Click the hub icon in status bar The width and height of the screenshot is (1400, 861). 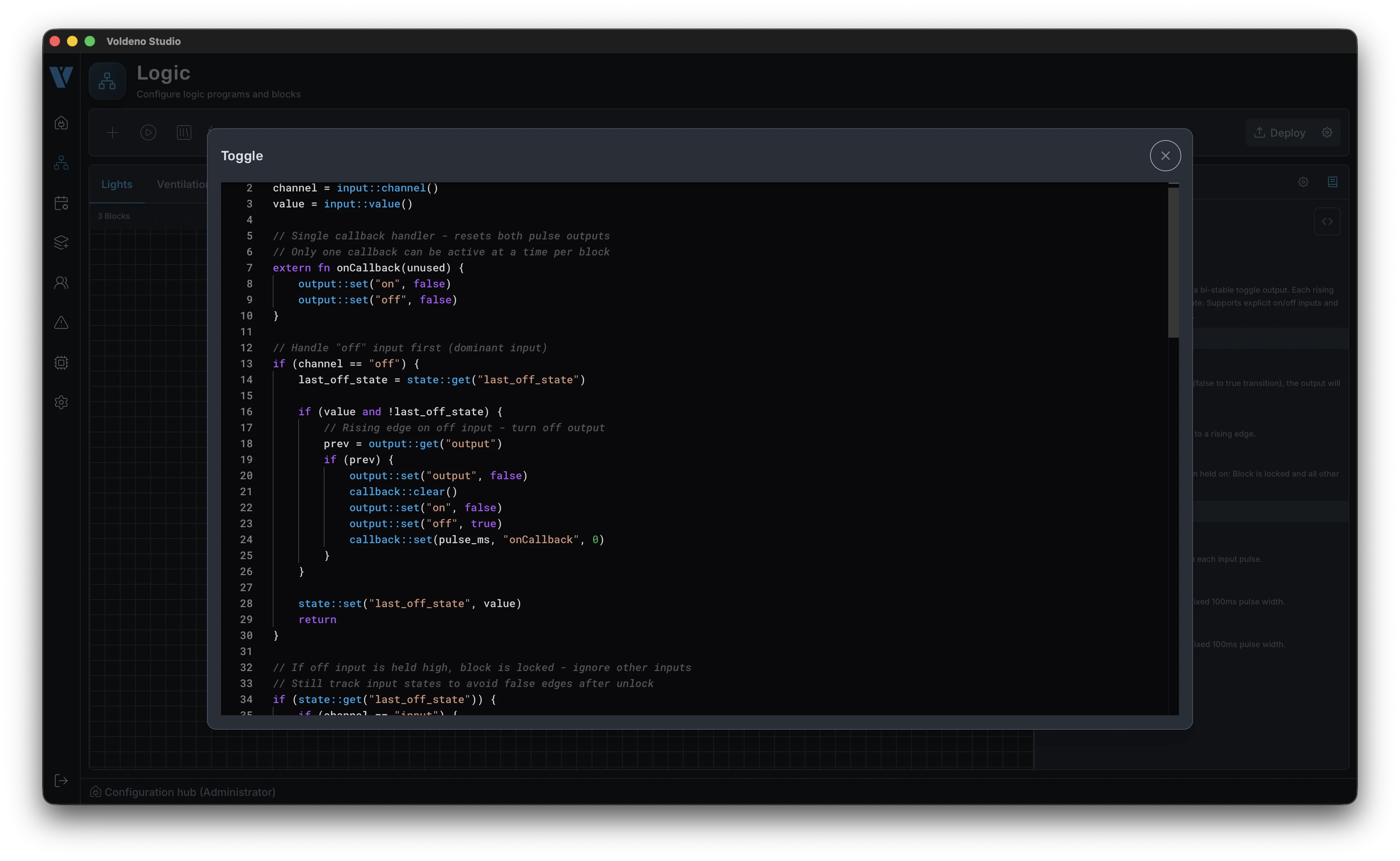95,791
